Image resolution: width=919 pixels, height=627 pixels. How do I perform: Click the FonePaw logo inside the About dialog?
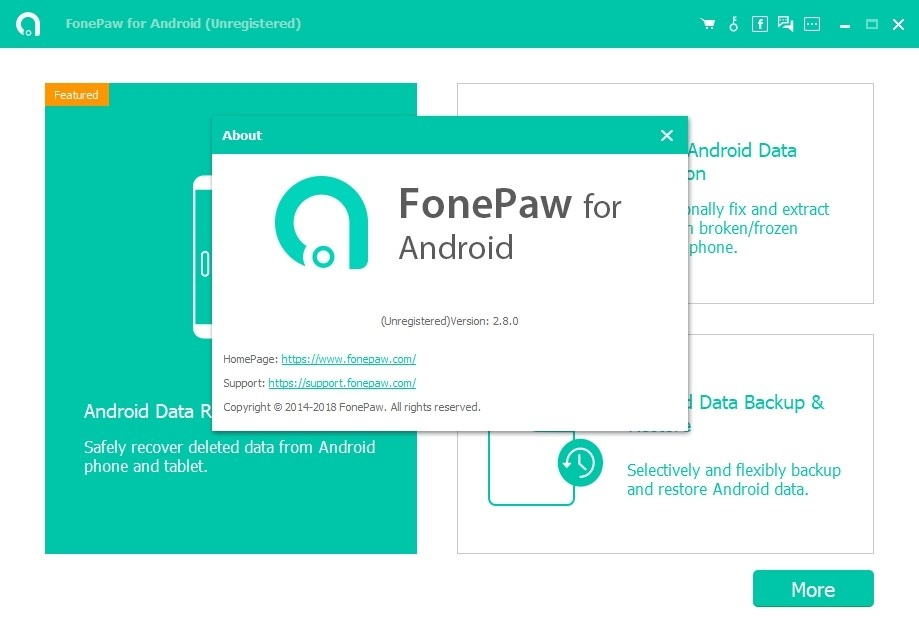point(321,221)
